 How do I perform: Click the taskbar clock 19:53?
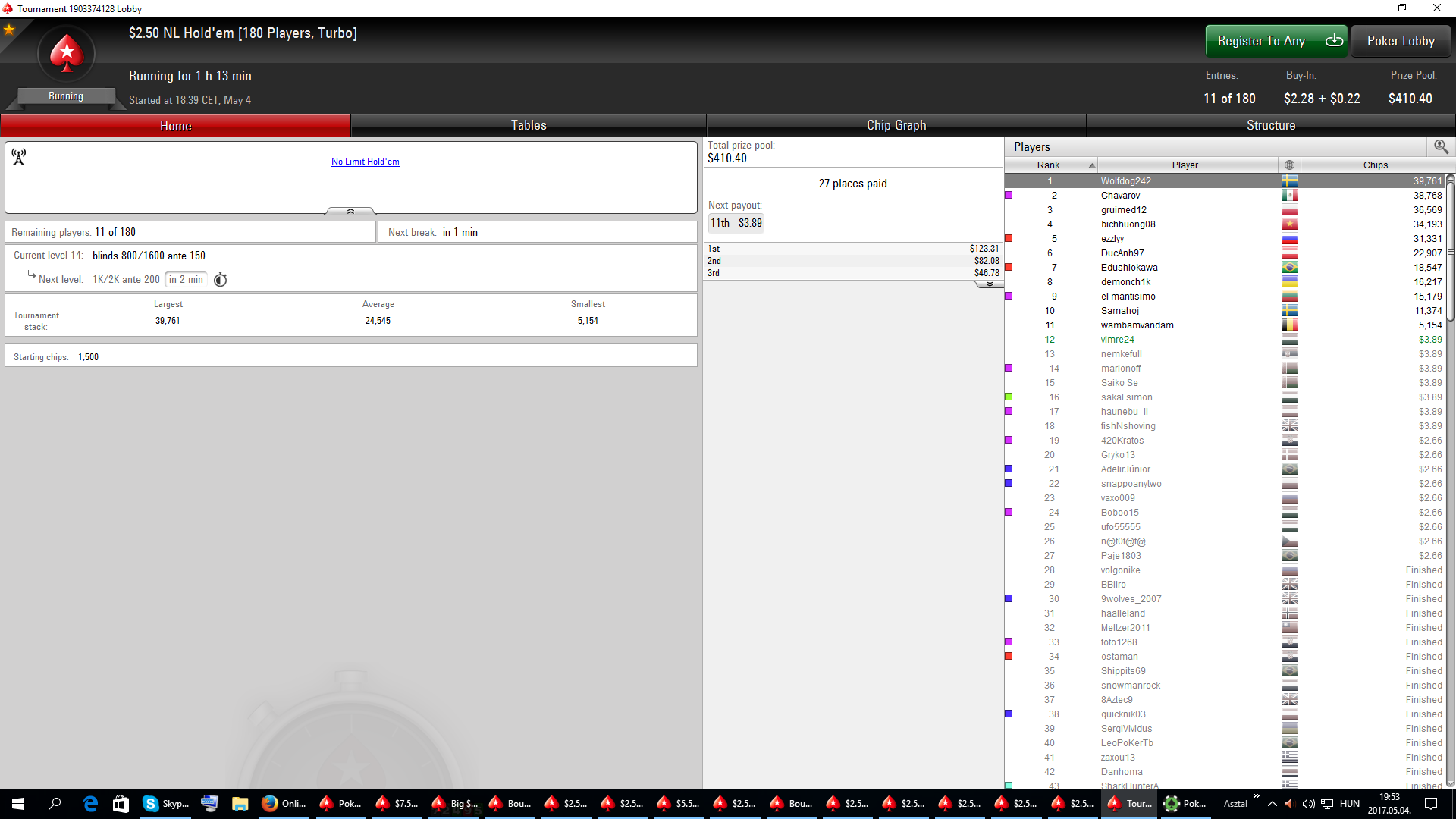click(x=1389, y=804)
